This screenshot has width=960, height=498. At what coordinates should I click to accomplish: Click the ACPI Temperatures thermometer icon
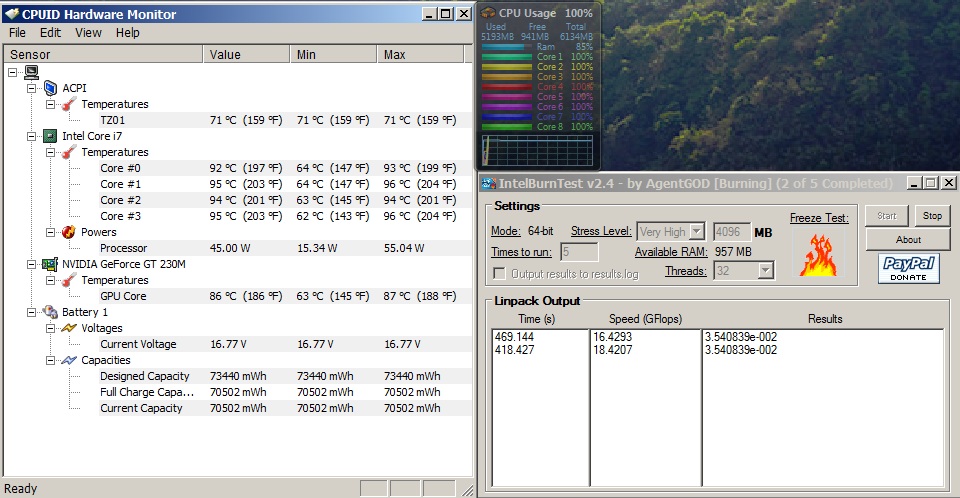[x=69, y=104]
